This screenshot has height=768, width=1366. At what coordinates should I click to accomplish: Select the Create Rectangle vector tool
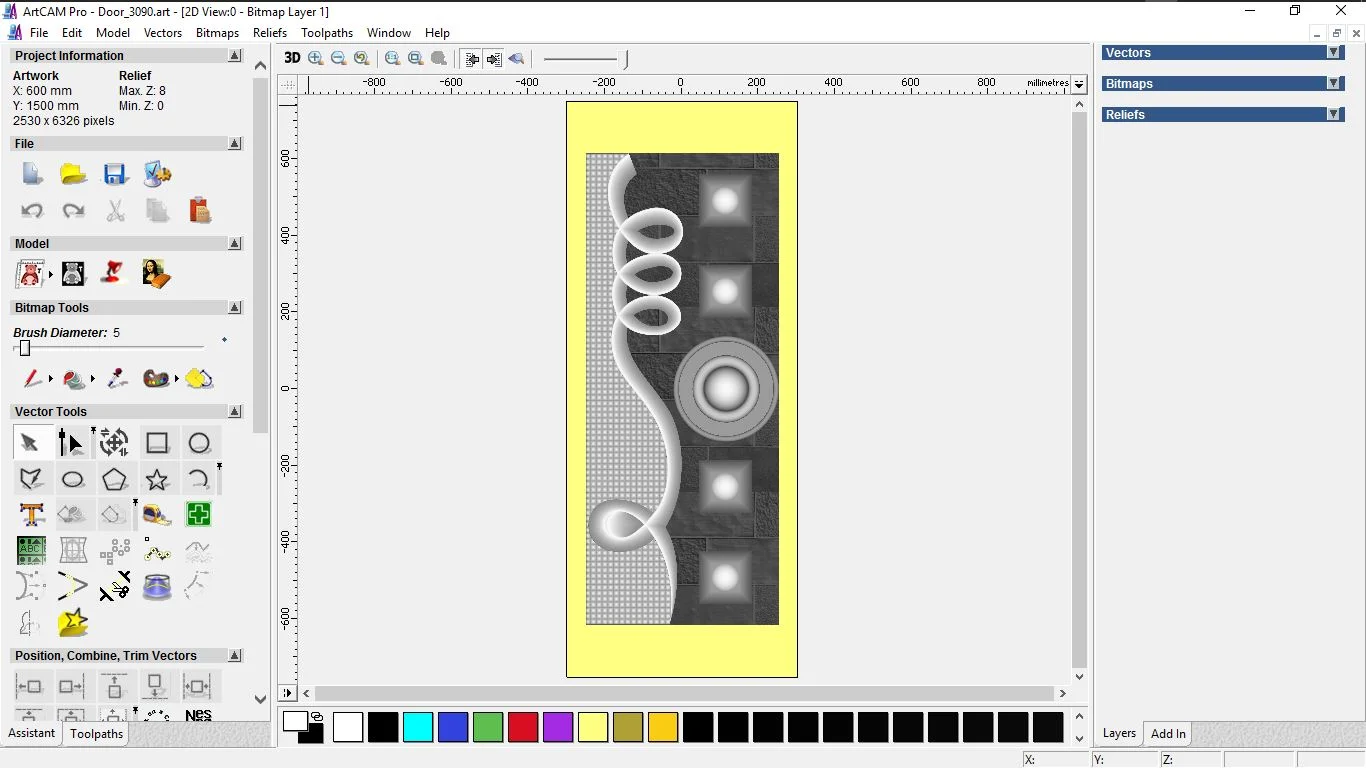pyautogui.click(x=157, y=443)
